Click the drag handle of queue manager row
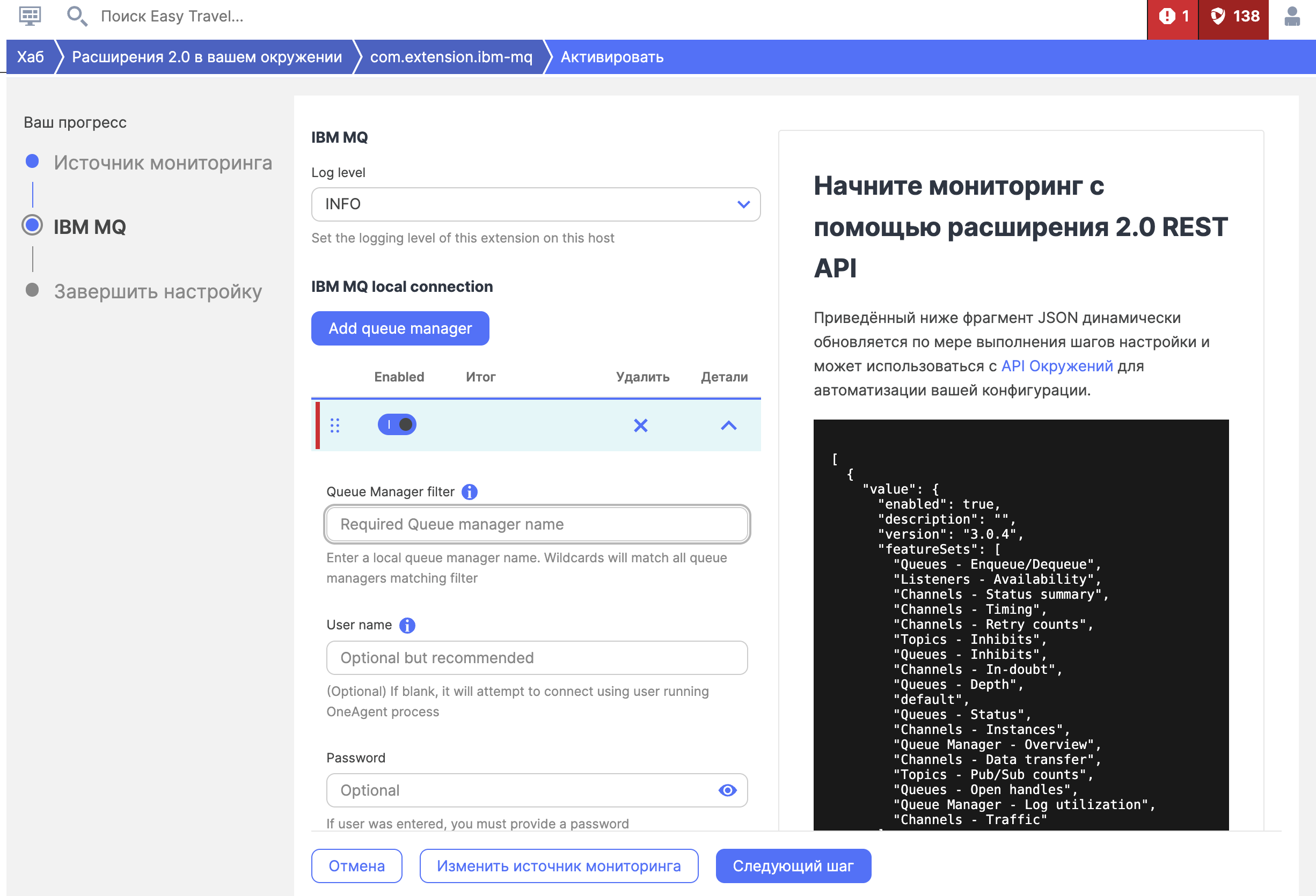Viewport: 1316px width, 896px height. (335, 425)
